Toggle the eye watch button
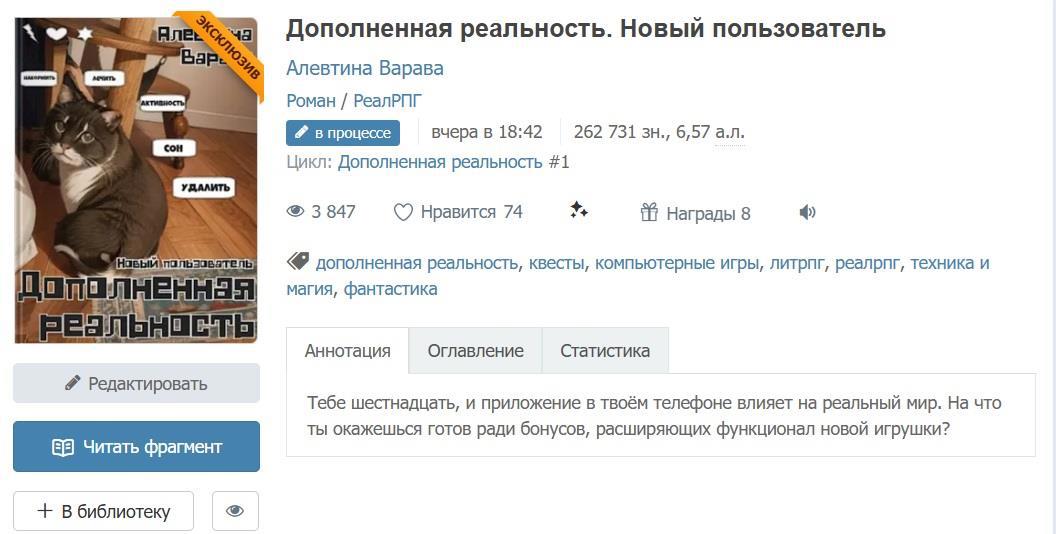1056x534 pixels. (x=235, y=511)
